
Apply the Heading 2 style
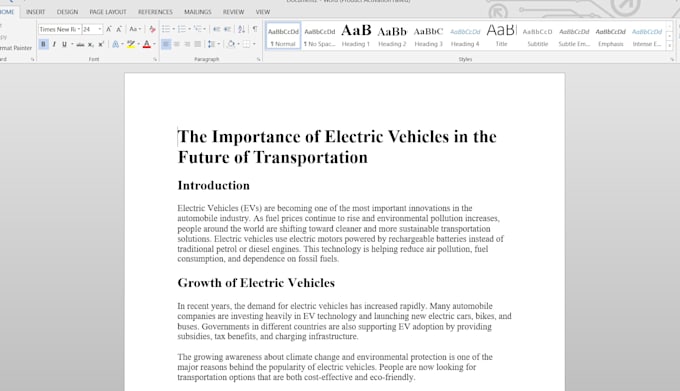pyautogui.click(x=392, y=36)
